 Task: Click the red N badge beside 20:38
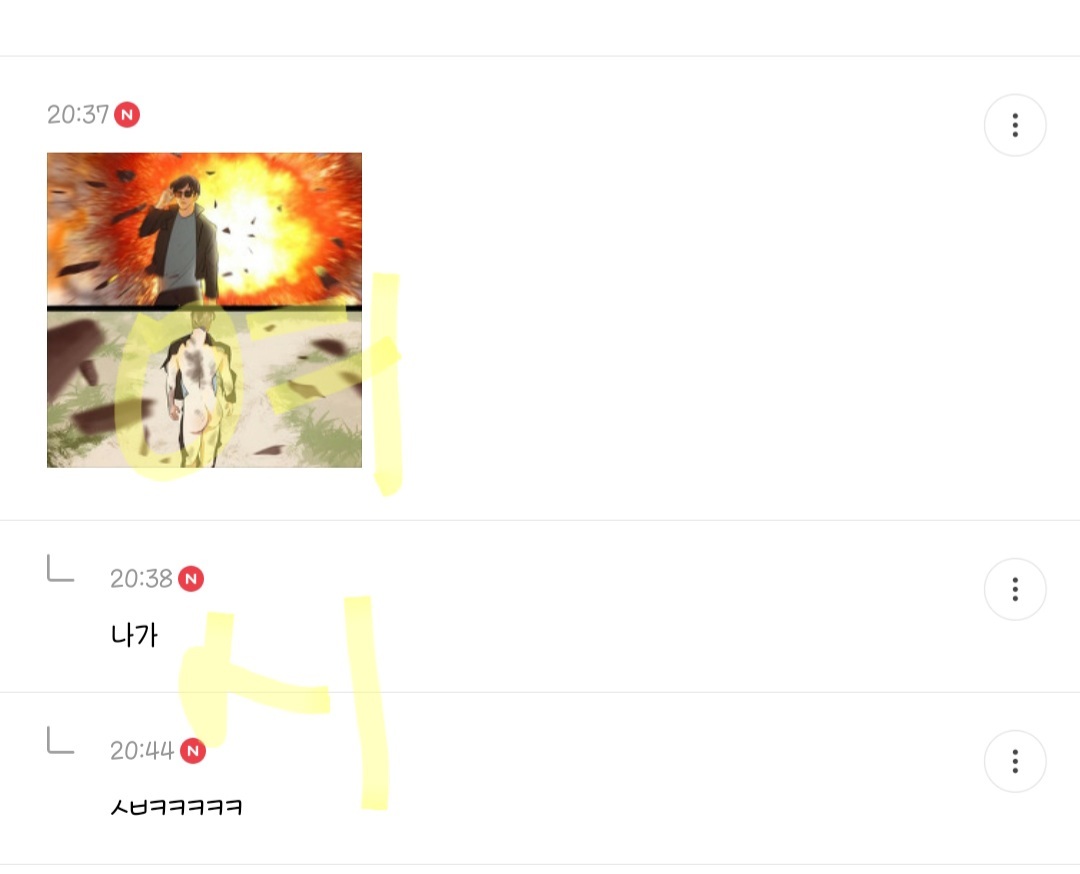pos(191,579)
